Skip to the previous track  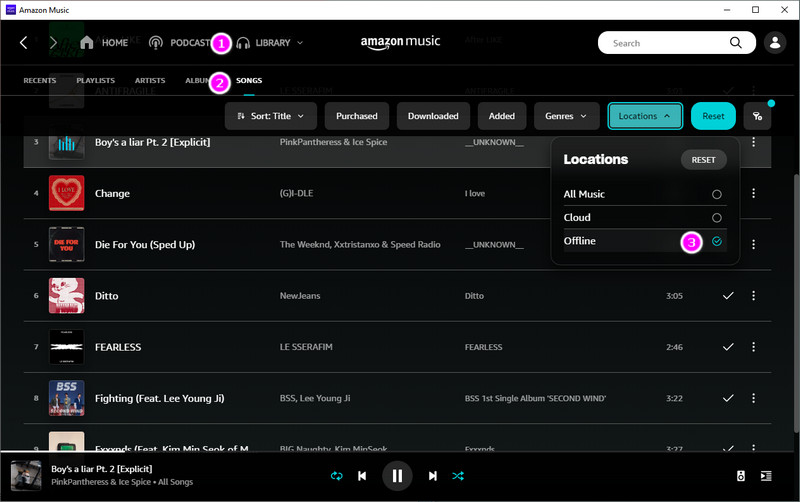pos(362,476)
